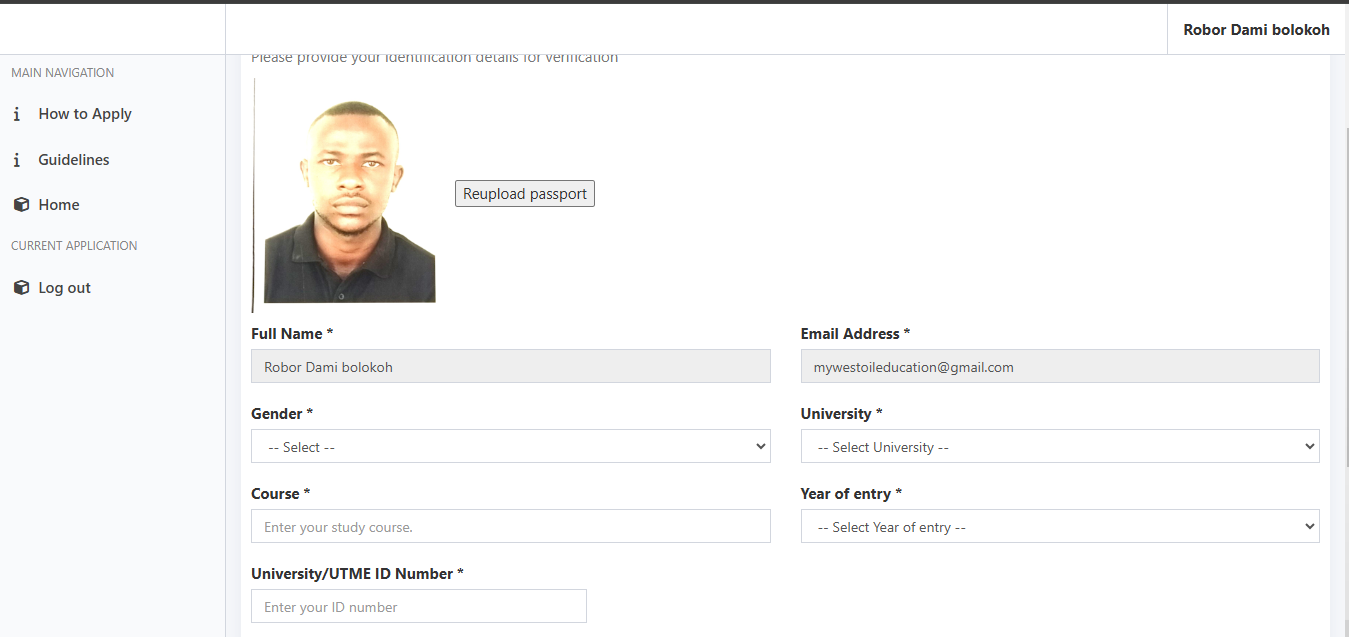
Task: Navigate to Home in the sidebar
Action: pos(59,205)
